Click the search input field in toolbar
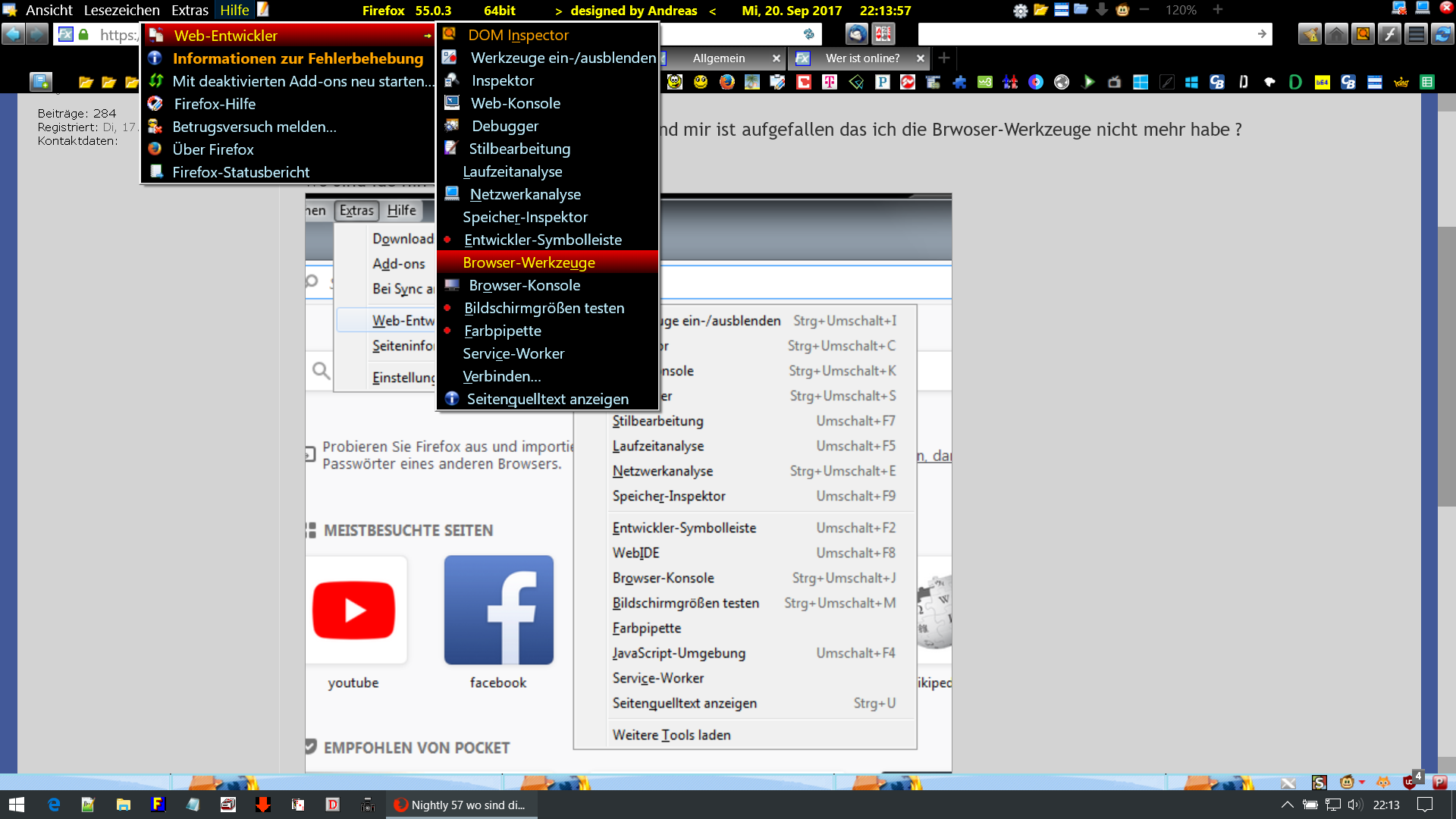Screen dimensions: 1456x819 (1084, 34)
